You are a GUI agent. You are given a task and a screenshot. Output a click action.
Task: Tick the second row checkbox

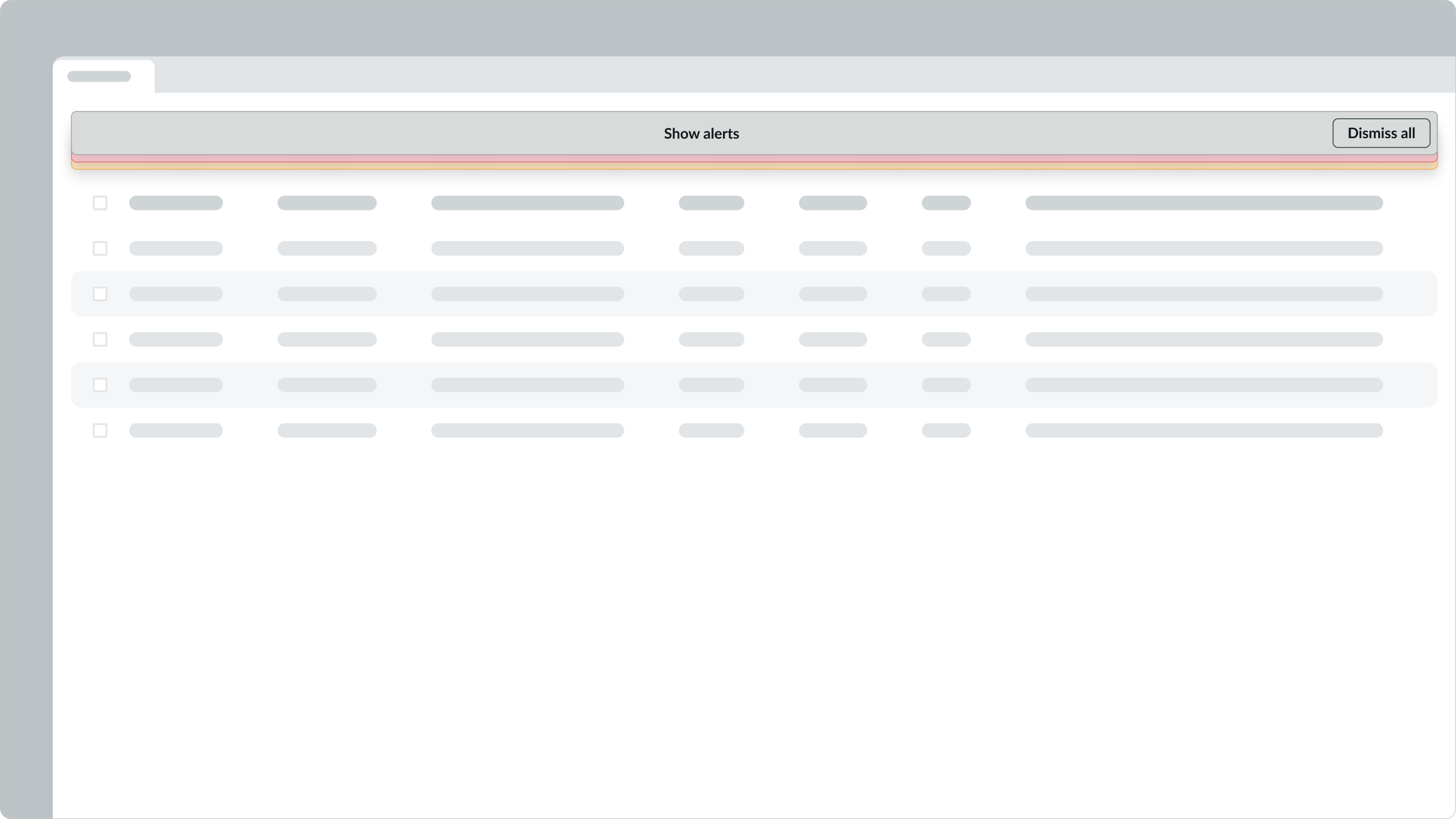tap(100, 249)
